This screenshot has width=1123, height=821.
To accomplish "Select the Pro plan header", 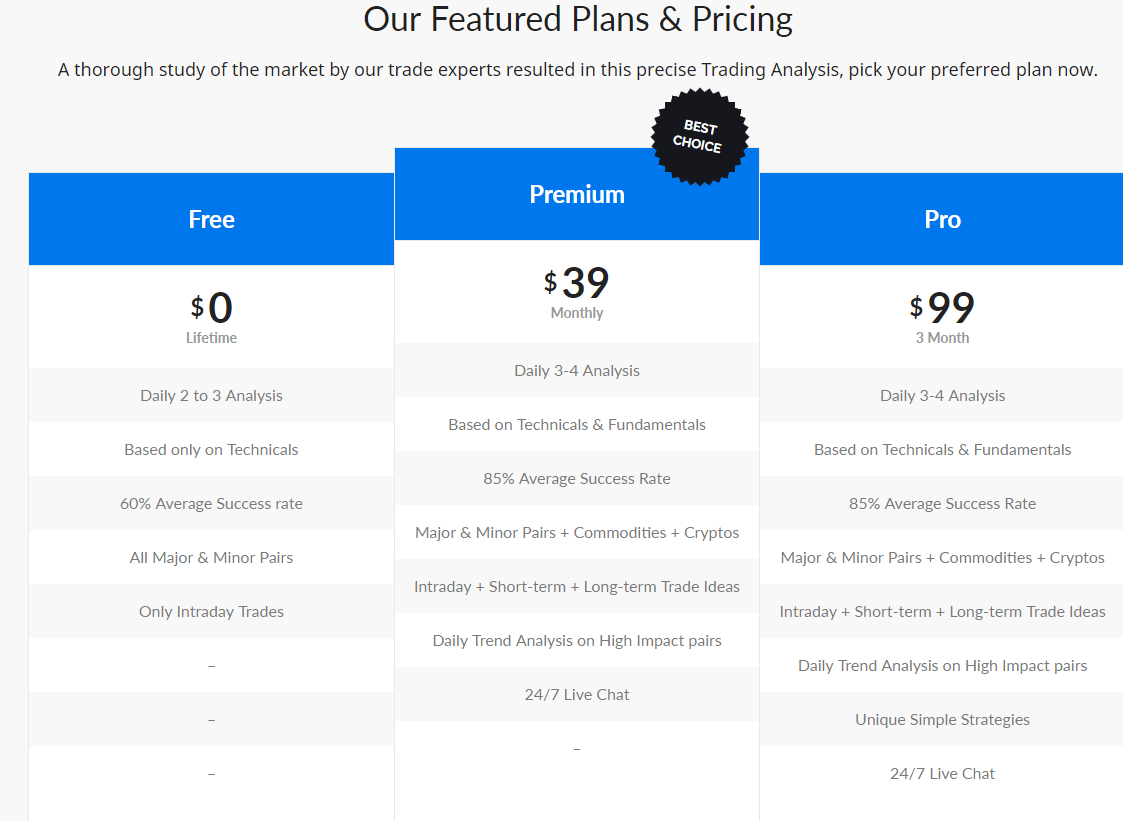I will (x=942, y=219).
